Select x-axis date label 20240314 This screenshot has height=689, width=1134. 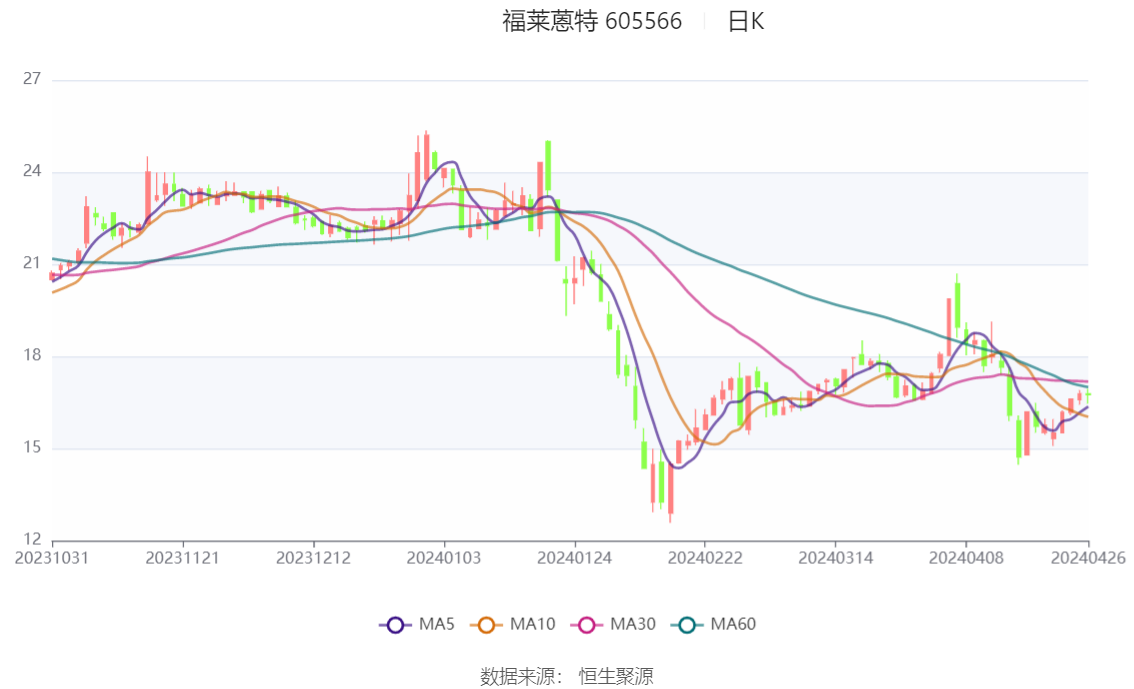tap(835, 558)
